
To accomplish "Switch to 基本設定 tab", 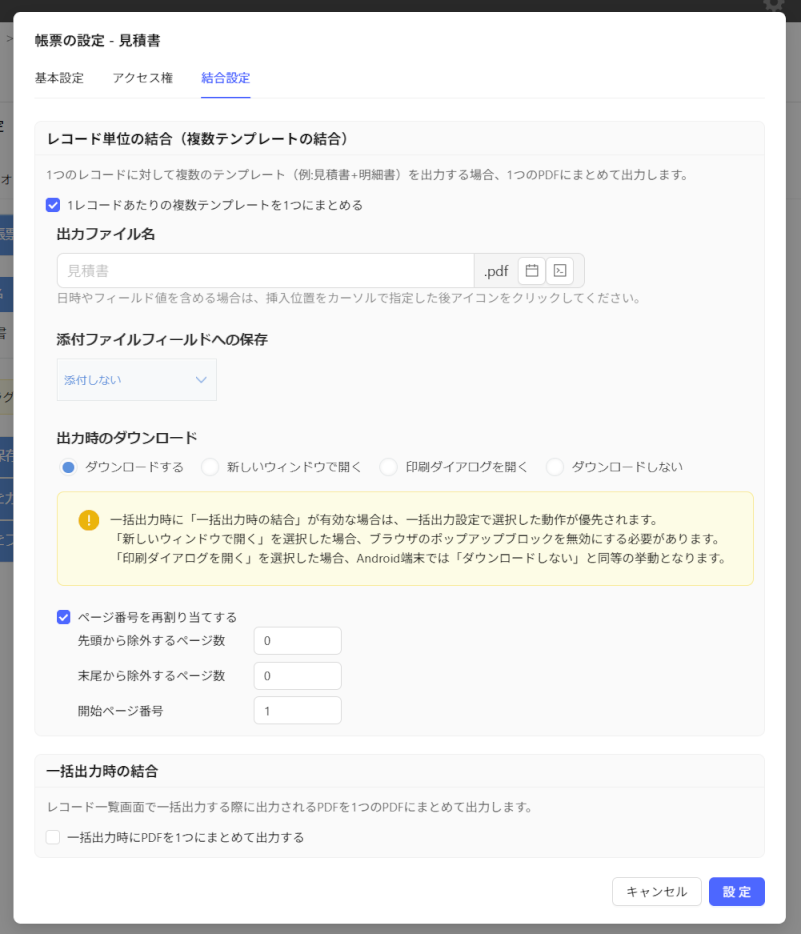I will [59, 78].
